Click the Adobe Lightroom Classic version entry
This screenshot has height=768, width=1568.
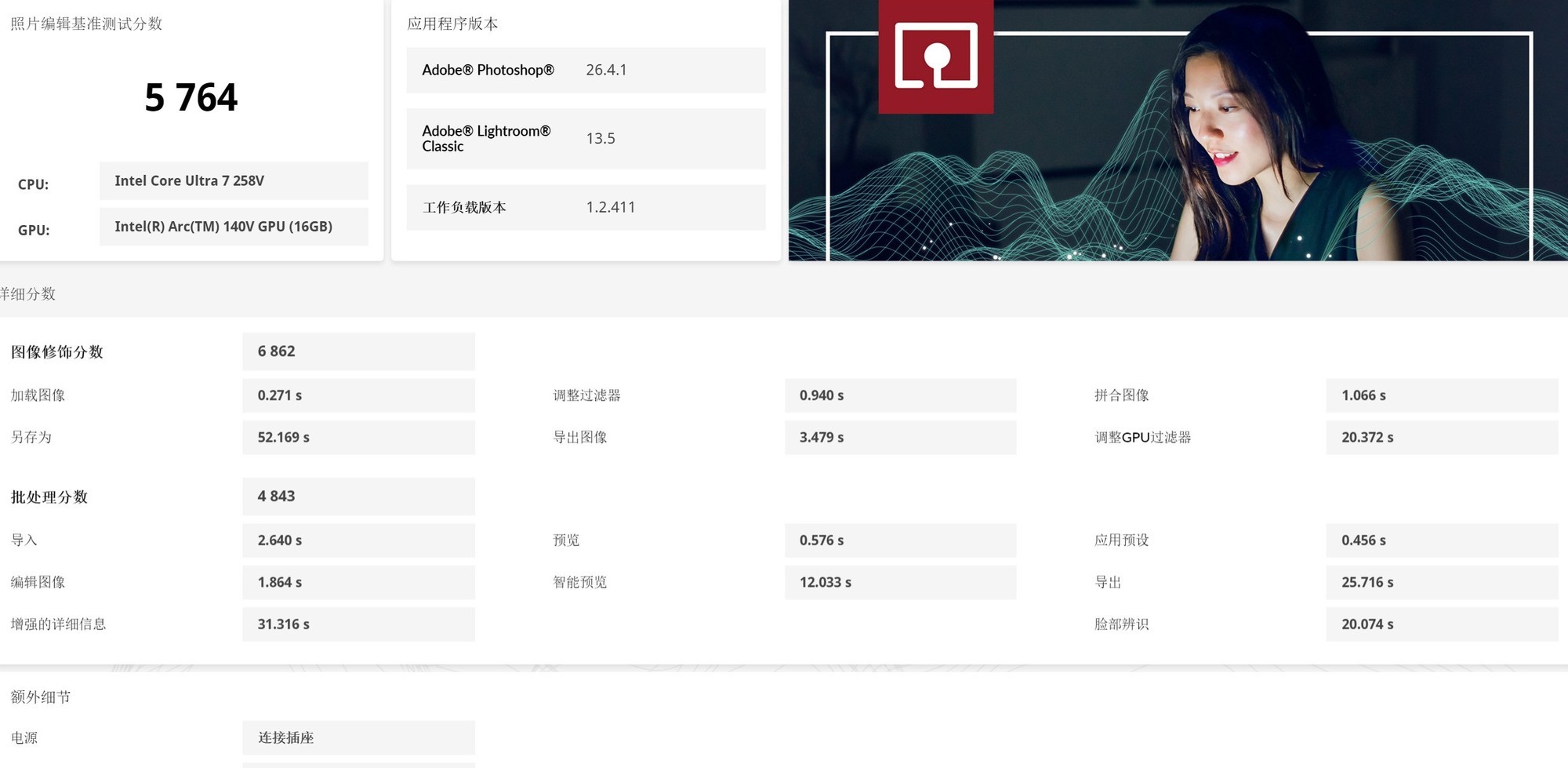point(585,138)
